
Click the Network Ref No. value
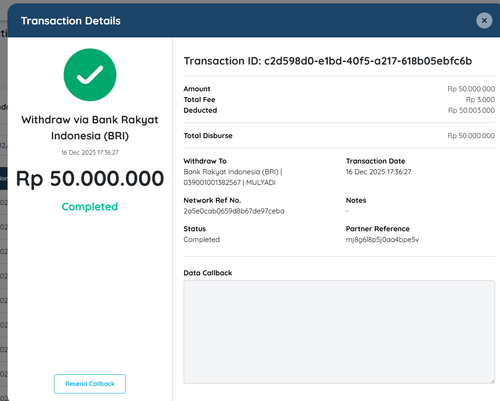[x=234, y=211]
